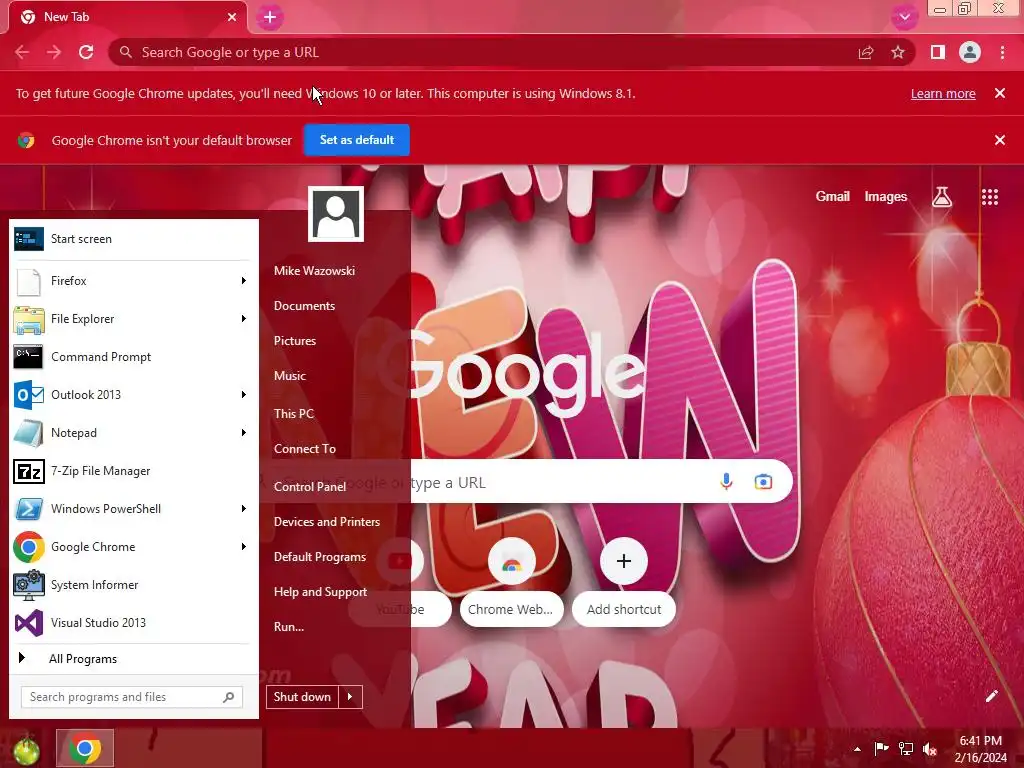Open Notepad from start menu
Viewport: 1024px width, 768px height.
coord(124,433)
